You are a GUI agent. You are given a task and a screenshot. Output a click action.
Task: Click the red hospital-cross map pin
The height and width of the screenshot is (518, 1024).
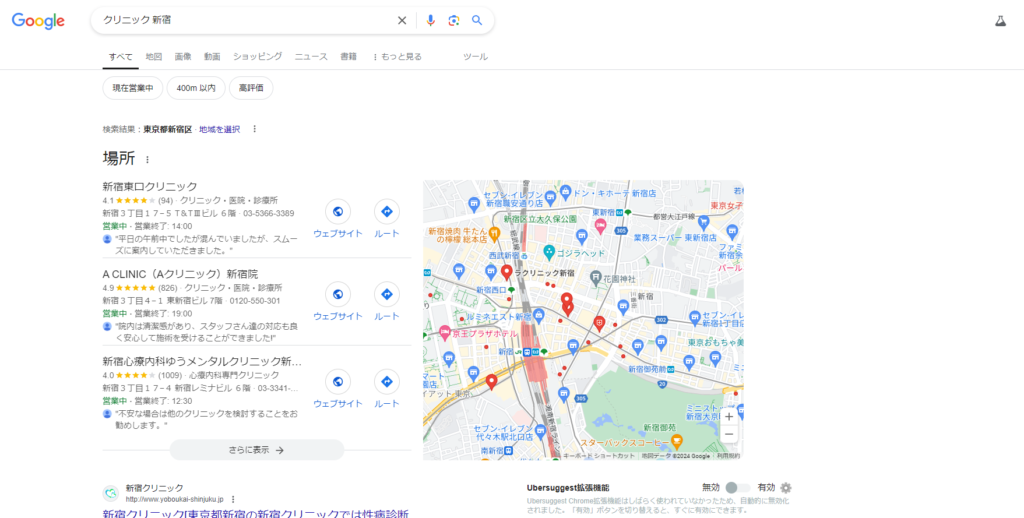(600, 323)
